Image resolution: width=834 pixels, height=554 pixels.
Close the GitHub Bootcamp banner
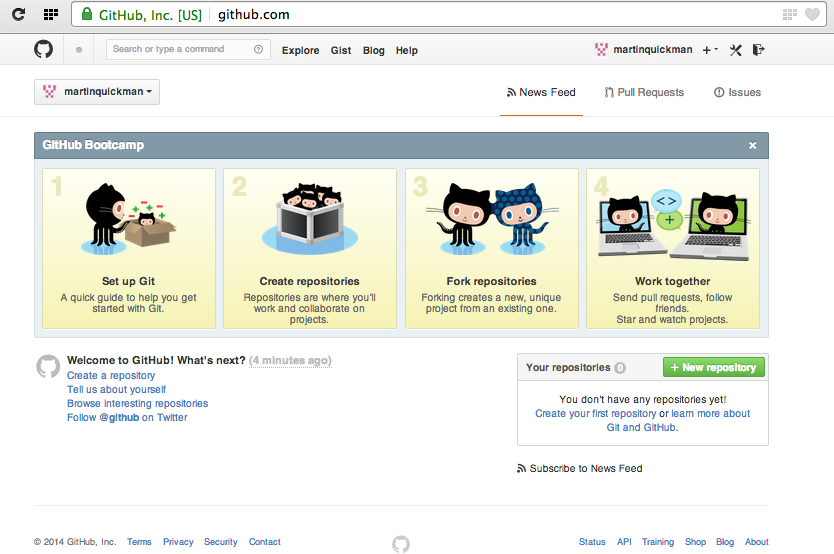pyautogui.click(x=753, y=145)
